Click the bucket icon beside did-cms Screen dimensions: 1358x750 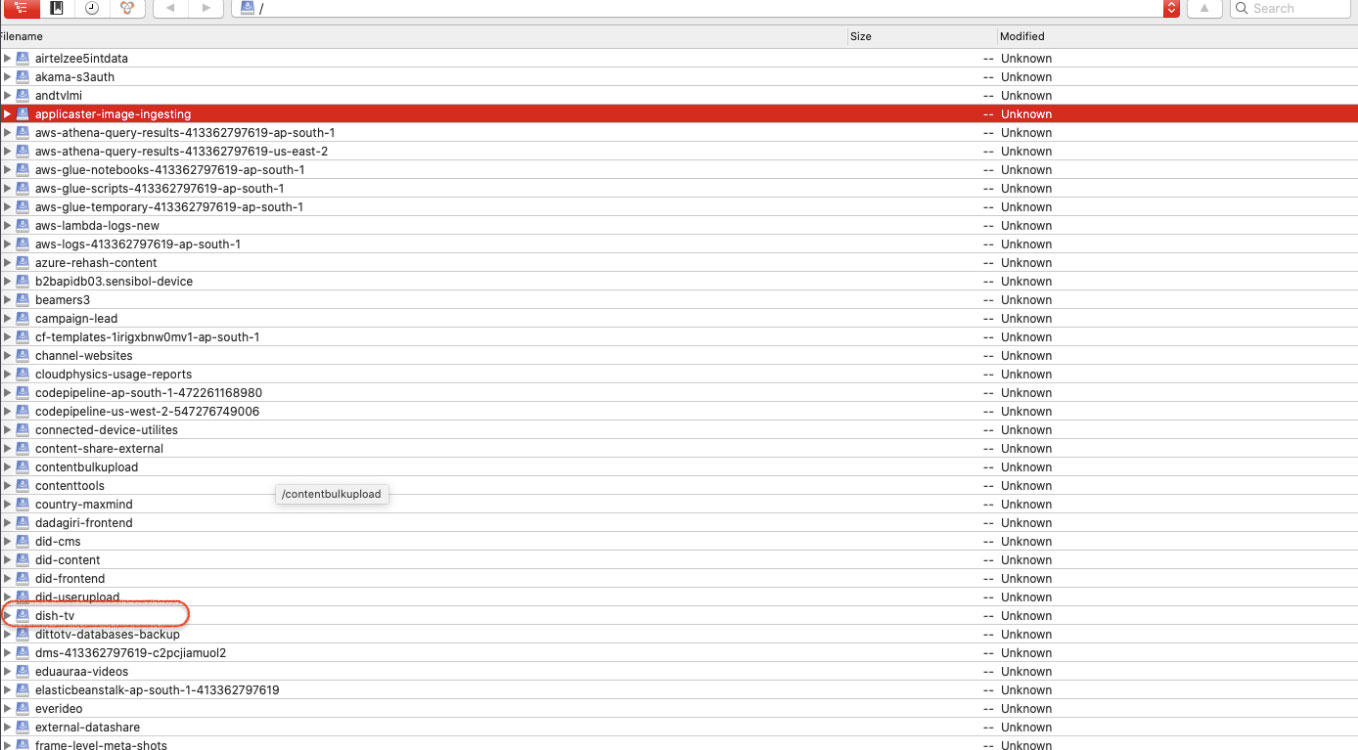(22, 541)
